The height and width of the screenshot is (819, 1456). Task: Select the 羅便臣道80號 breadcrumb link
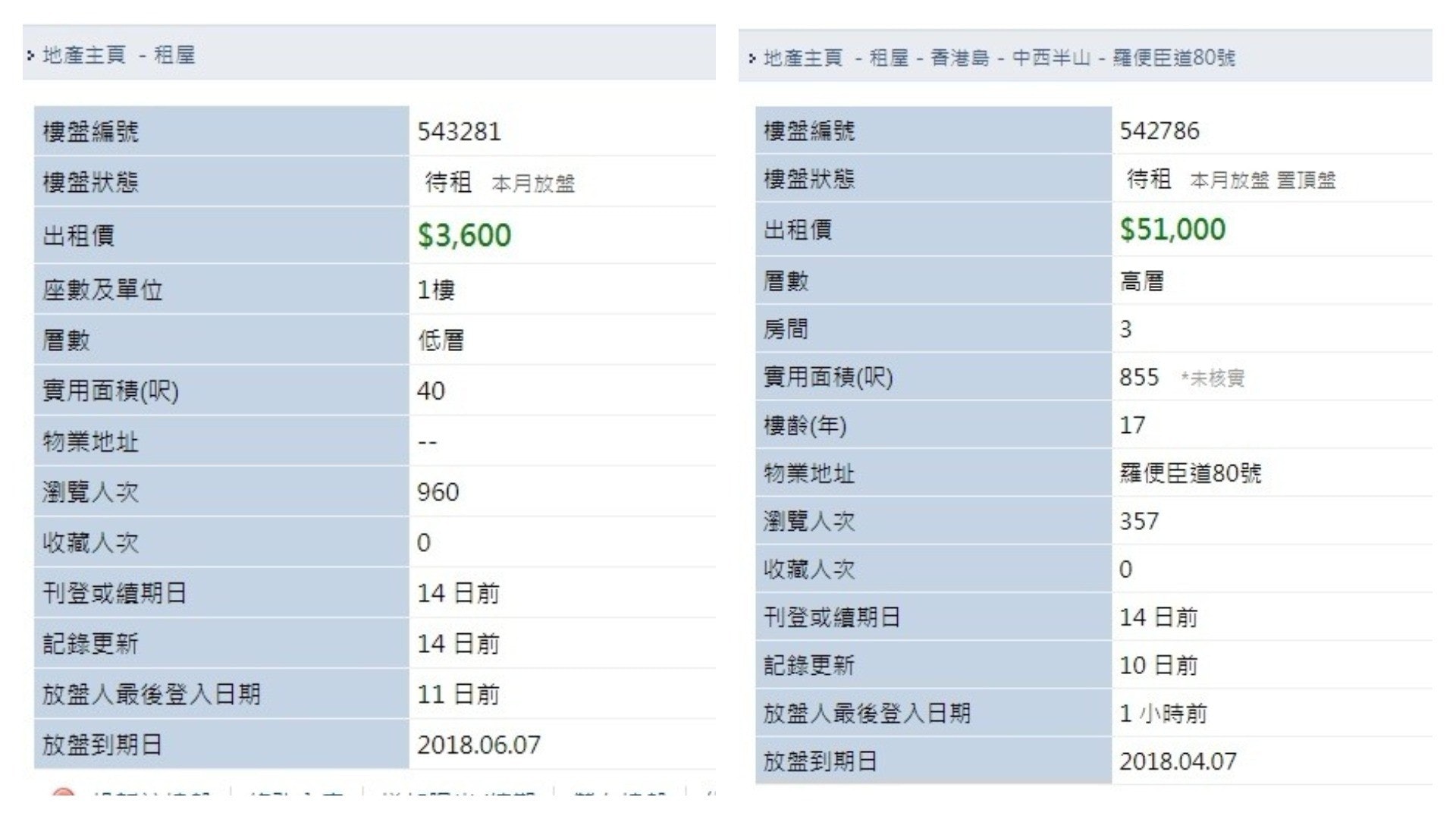[1174, 58]
